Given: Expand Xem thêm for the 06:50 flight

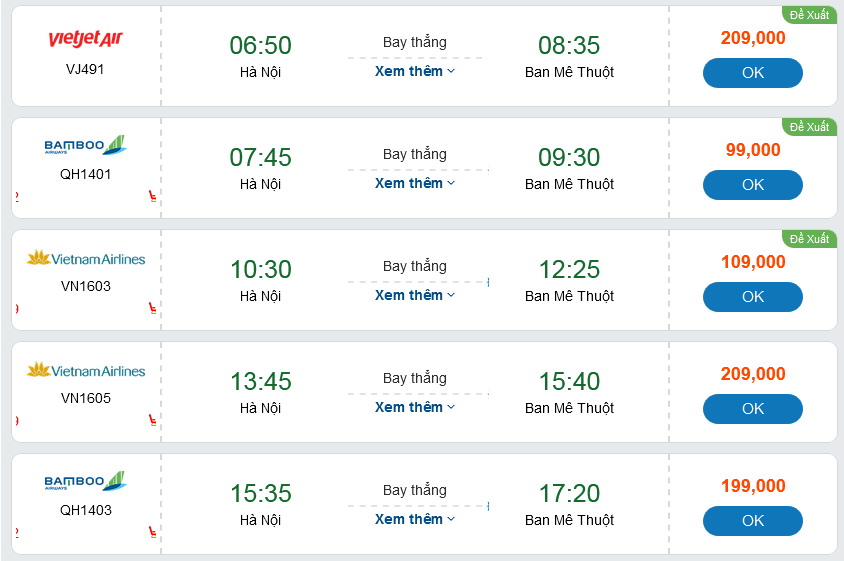Looking at the screenshot, I should (415, 71).
